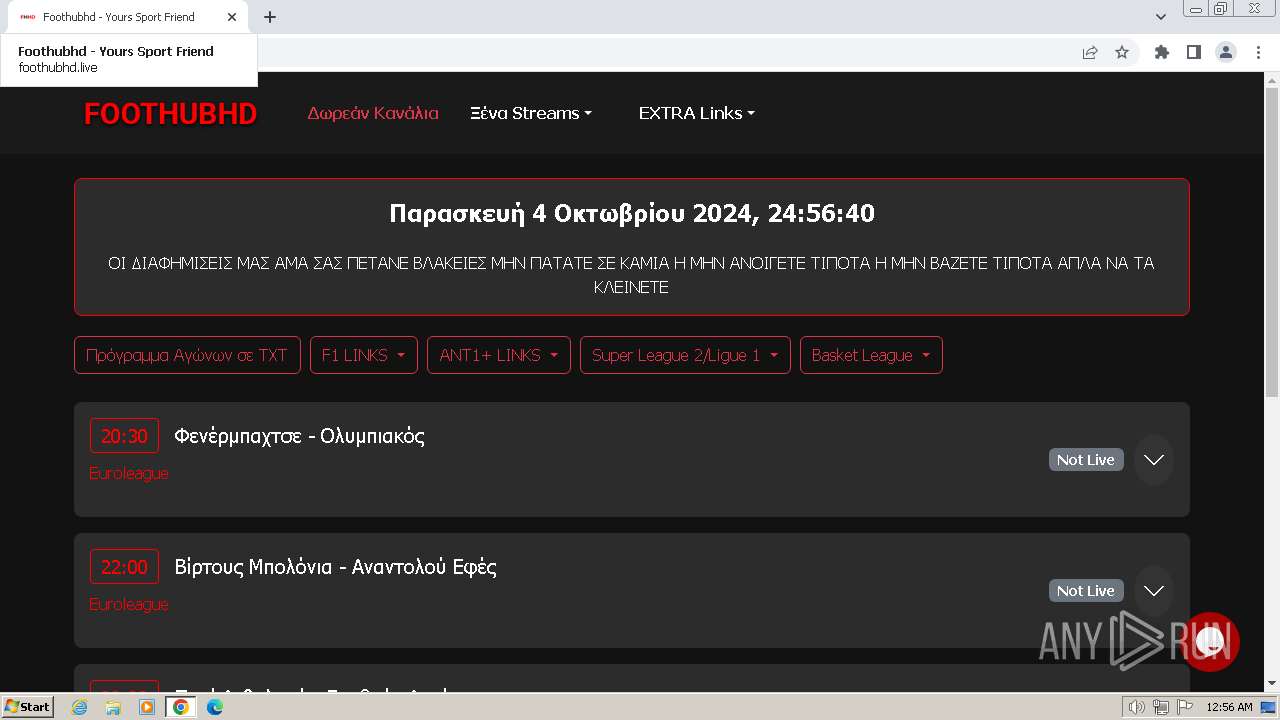Select the 22:00 time label
This screenshot has width=1280, height=720.
[124, 567]
